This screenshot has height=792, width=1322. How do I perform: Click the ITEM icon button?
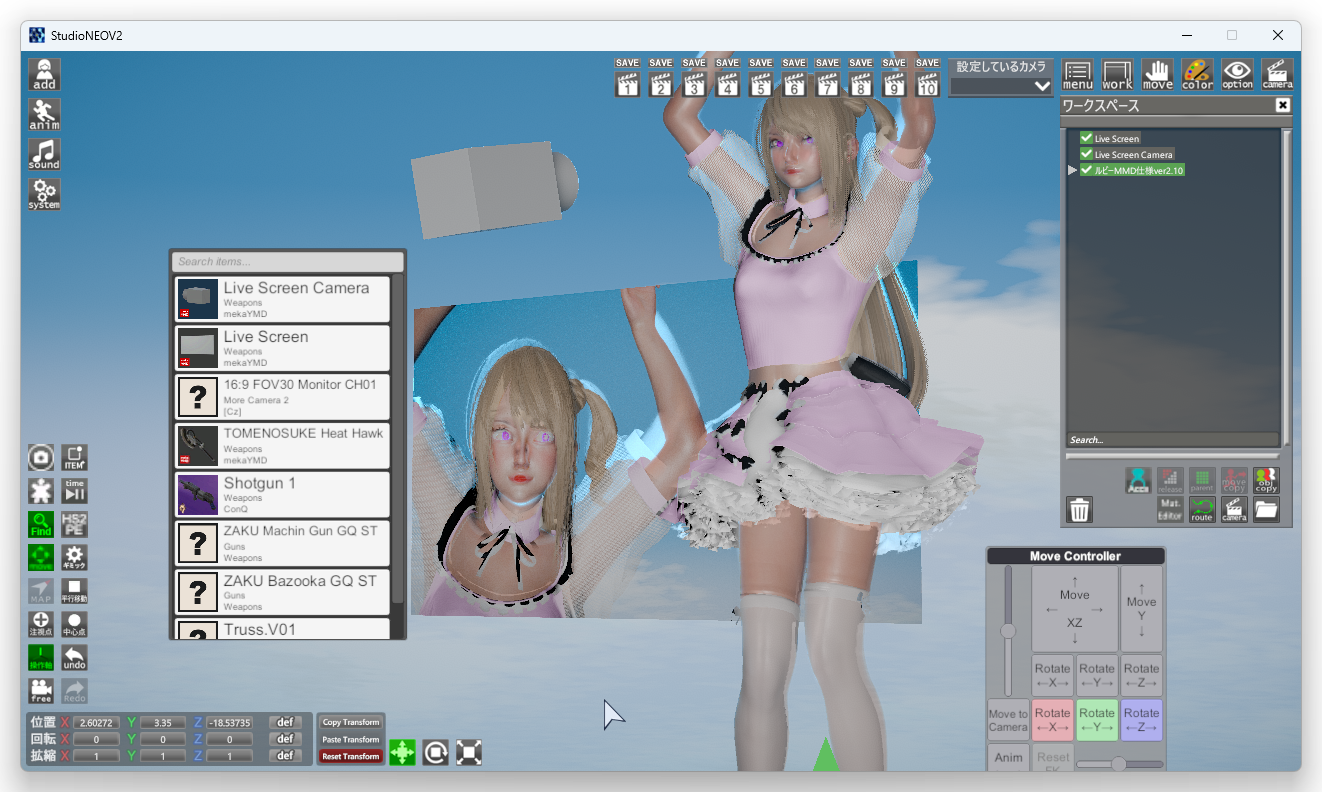(x=75, y=458)
